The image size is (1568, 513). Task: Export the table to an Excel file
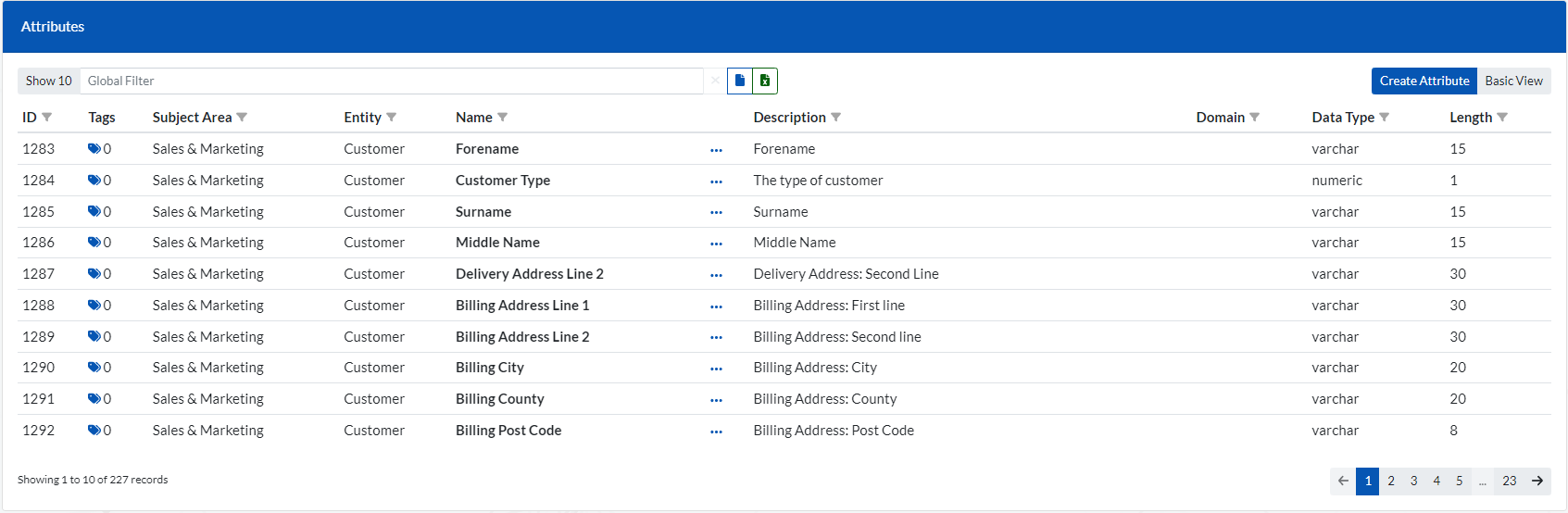coord(765,81)
